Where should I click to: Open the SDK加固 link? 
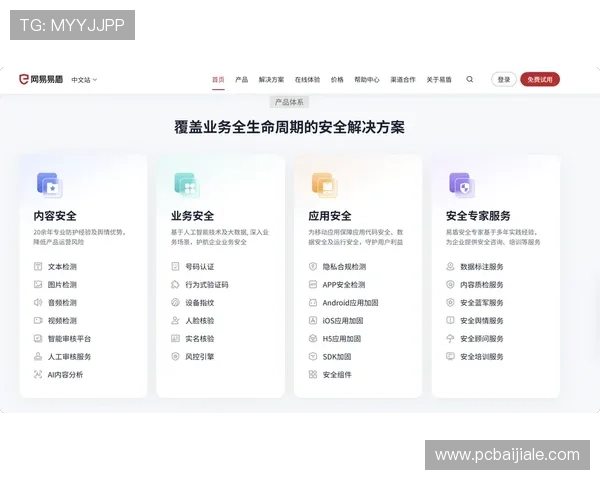click(x=337, y=357)
